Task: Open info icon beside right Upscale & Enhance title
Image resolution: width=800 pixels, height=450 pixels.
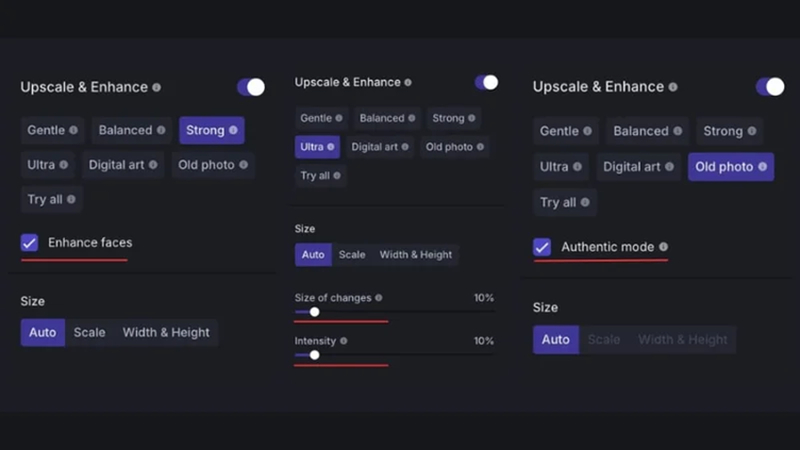Action: coord(673,87)
